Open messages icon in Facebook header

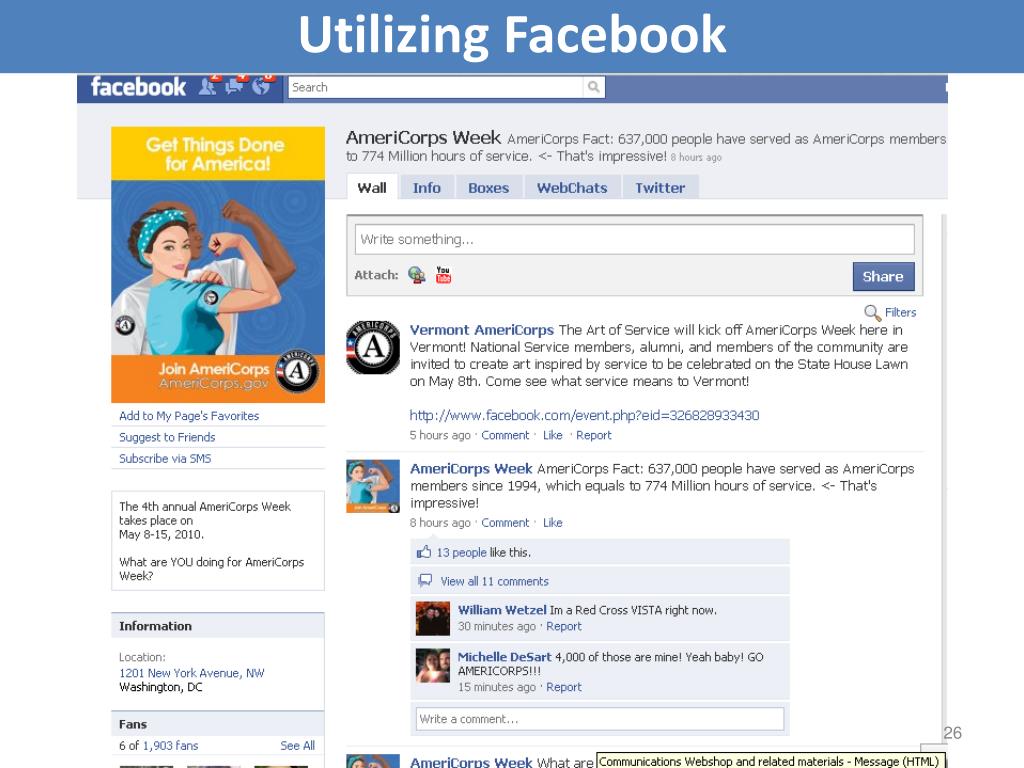[234, 86]
